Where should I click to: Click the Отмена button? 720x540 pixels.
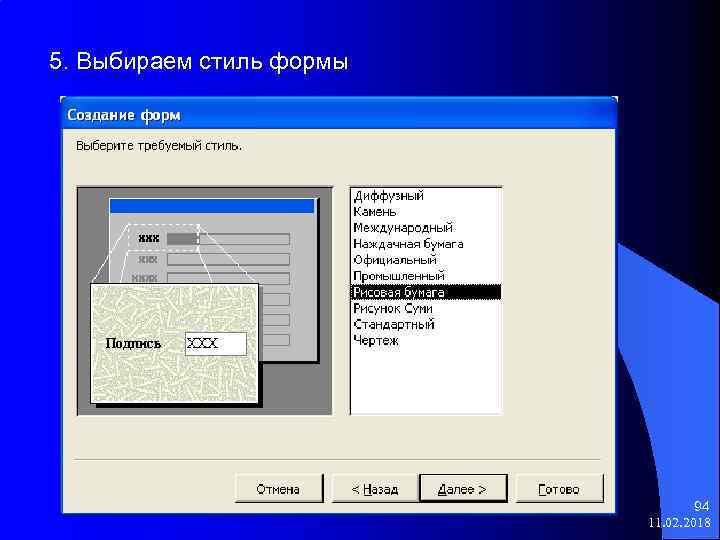pyautogui.click(x=279, y=489)
